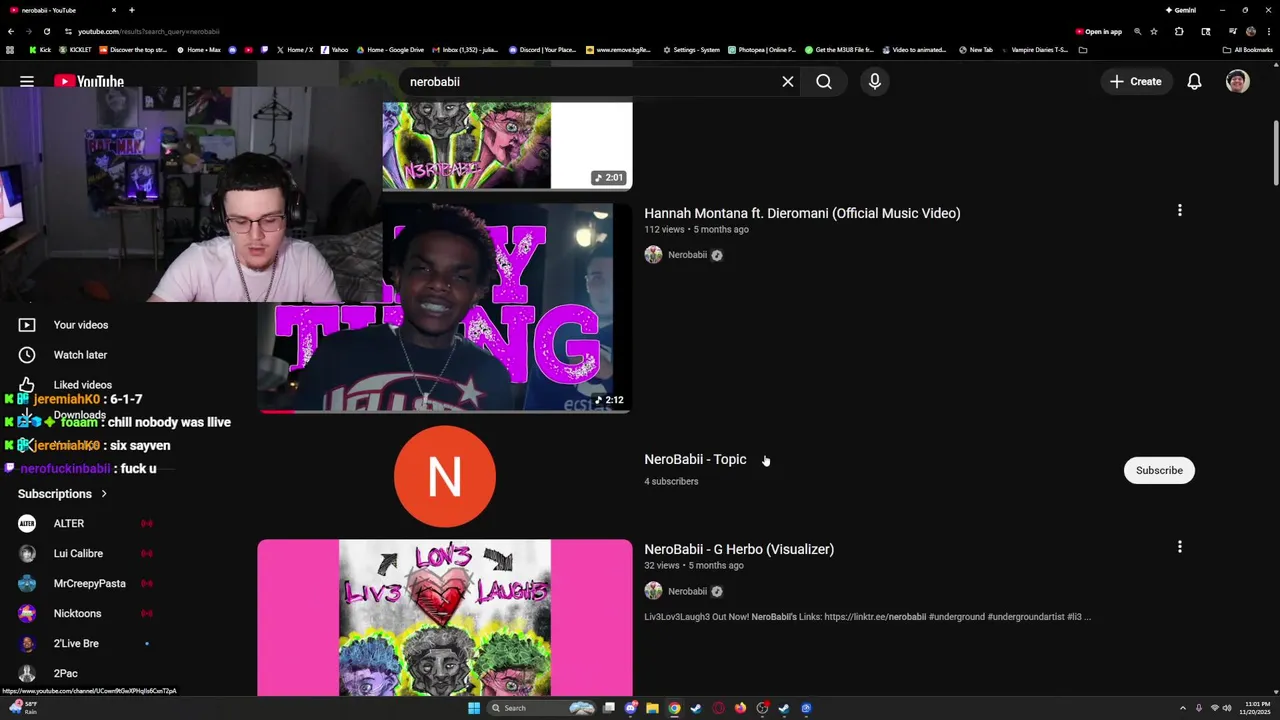Click the Nerobabii avatar under G Herbo Visualizer

(653, 591)
